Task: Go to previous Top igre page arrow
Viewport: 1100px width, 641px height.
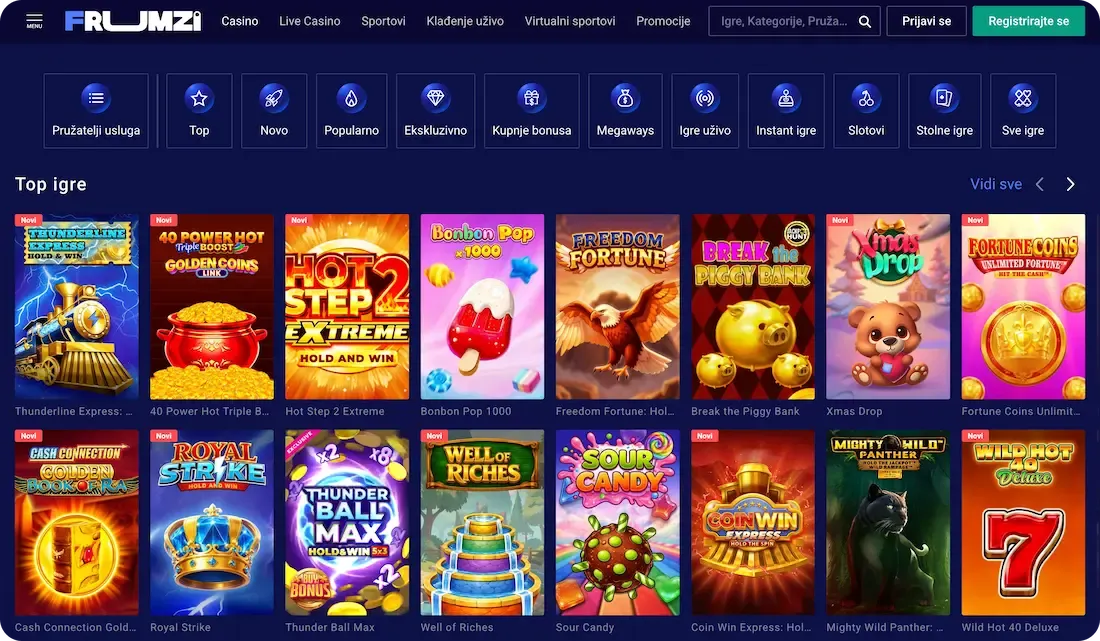Action: [1040, 184]
